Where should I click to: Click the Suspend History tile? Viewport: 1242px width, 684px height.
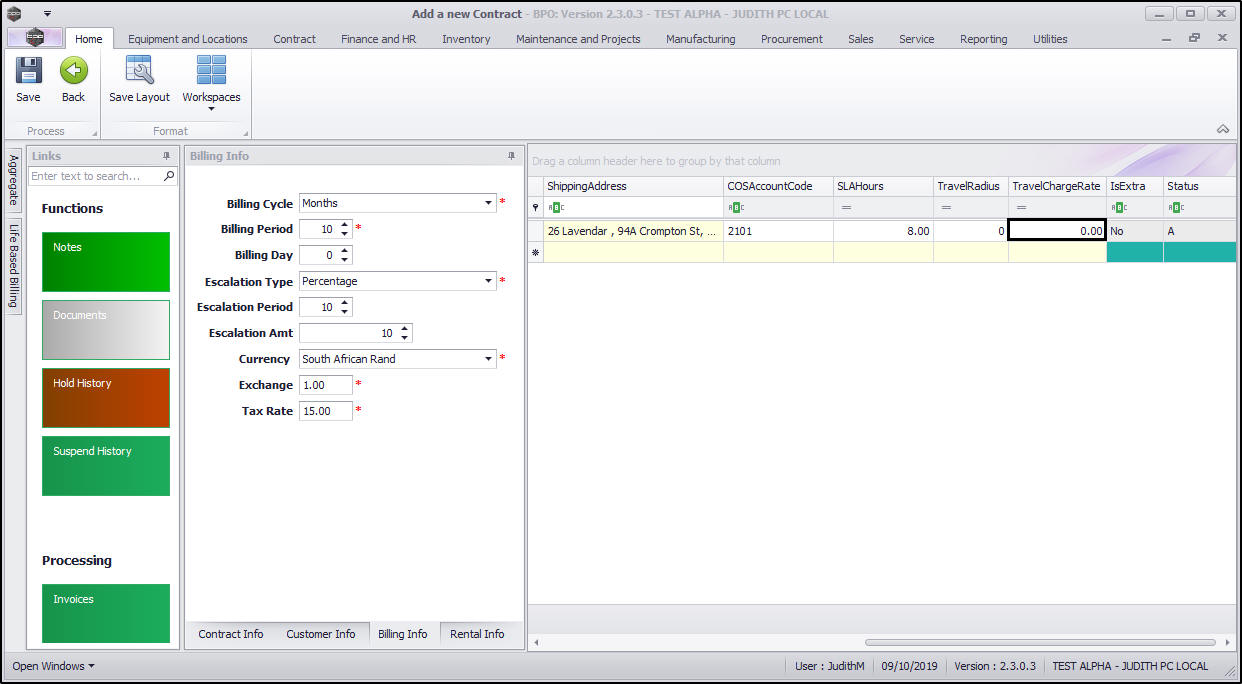[106, 466]
